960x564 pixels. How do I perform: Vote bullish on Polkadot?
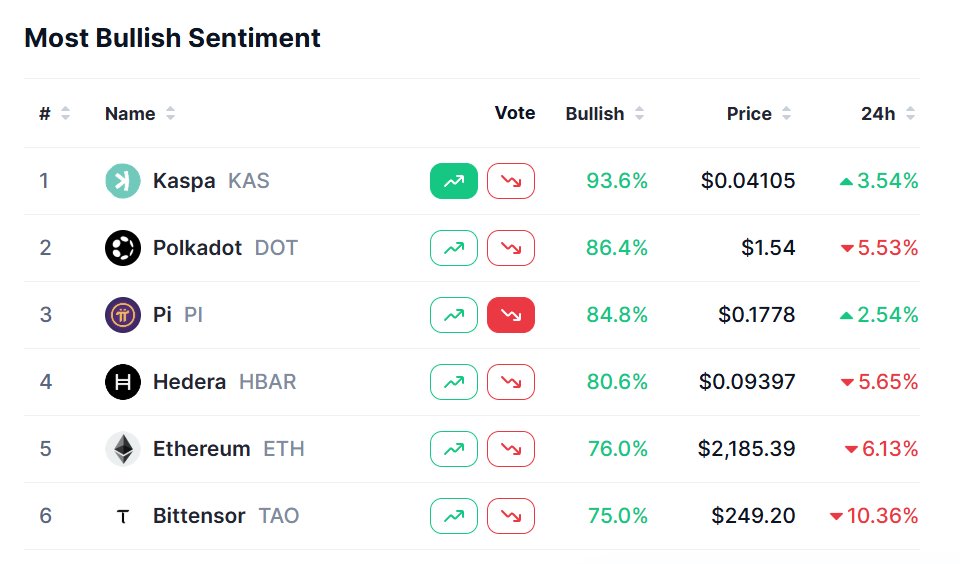point(454,248)
